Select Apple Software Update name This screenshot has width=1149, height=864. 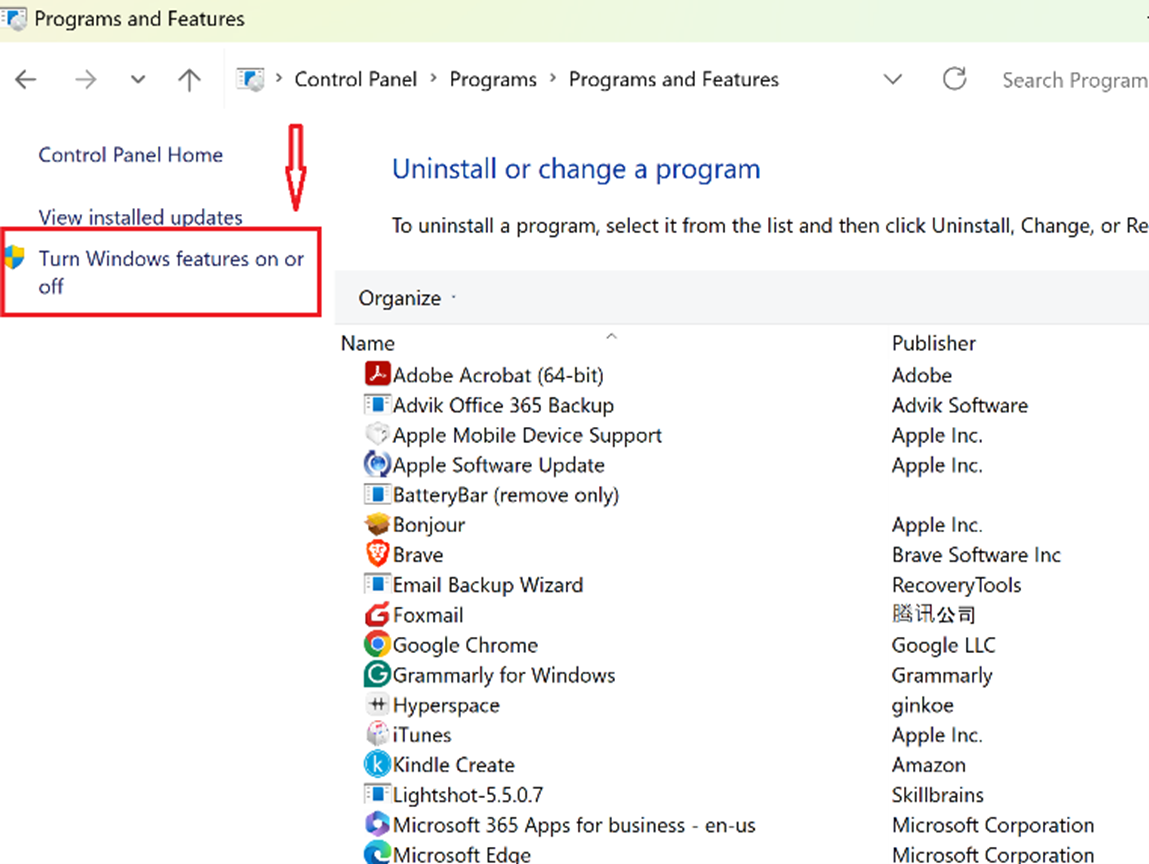[498, 465]
